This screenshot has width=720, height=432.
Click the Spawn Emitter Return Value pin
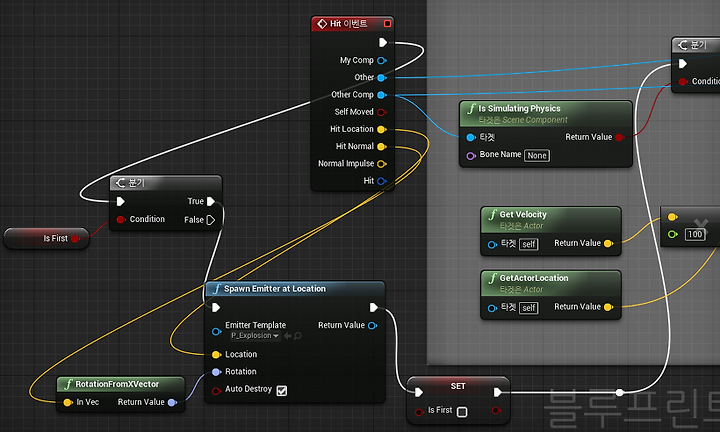372,325
